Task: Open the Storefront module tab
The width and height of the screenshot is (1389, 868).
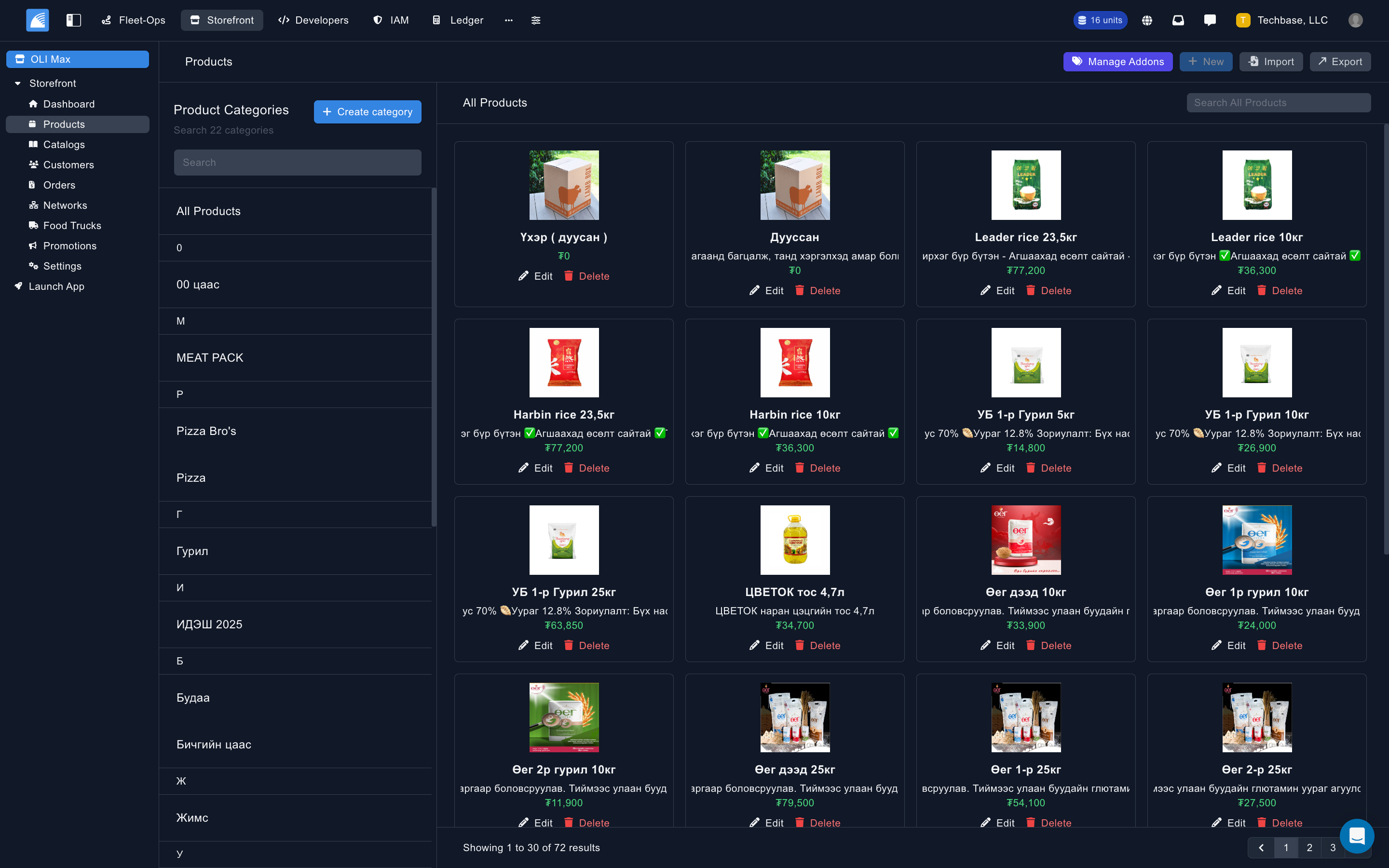Action: coord(222,20)
